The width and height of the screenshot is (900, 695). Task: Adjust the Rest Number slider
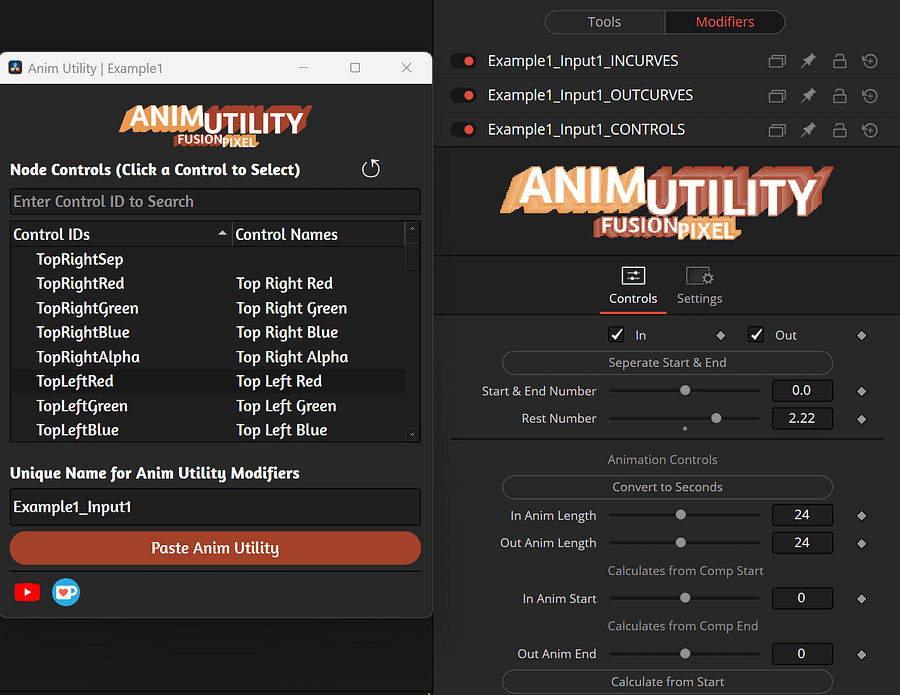716,418
